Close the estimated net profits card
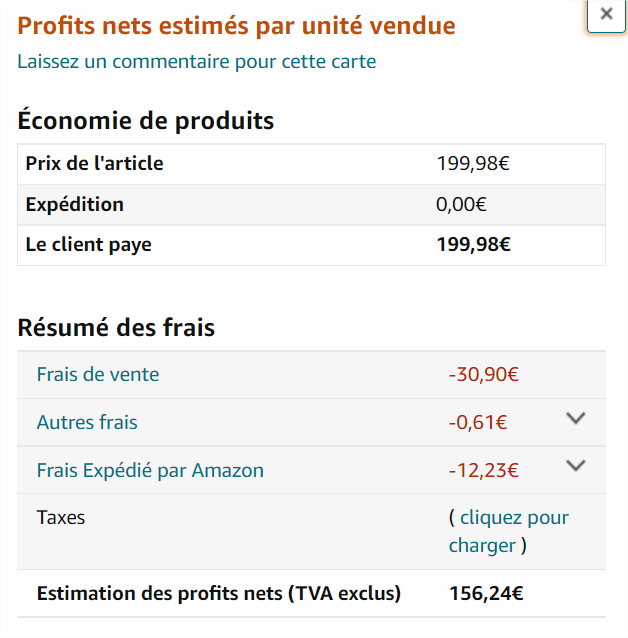The image size is (628, 638). 606,14
